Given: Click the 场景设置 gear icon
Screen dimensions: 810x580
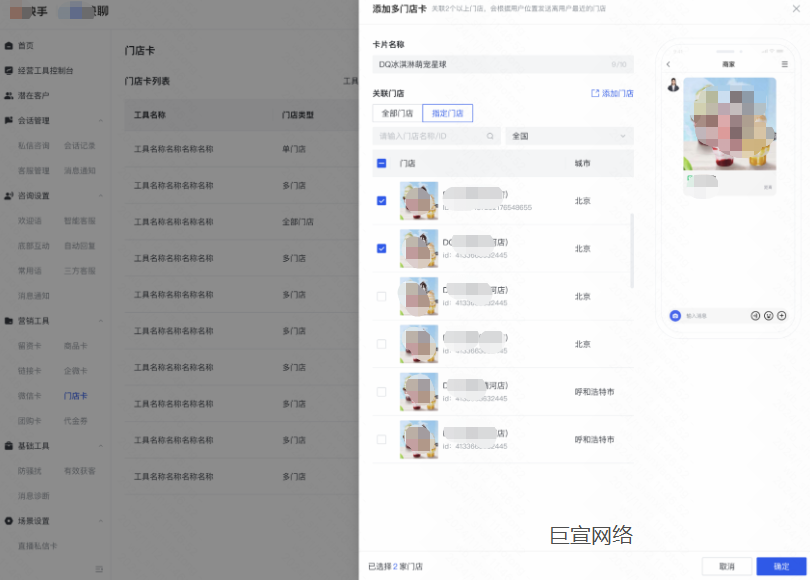Looking at the screenshot, I should [x=9, y=521].
